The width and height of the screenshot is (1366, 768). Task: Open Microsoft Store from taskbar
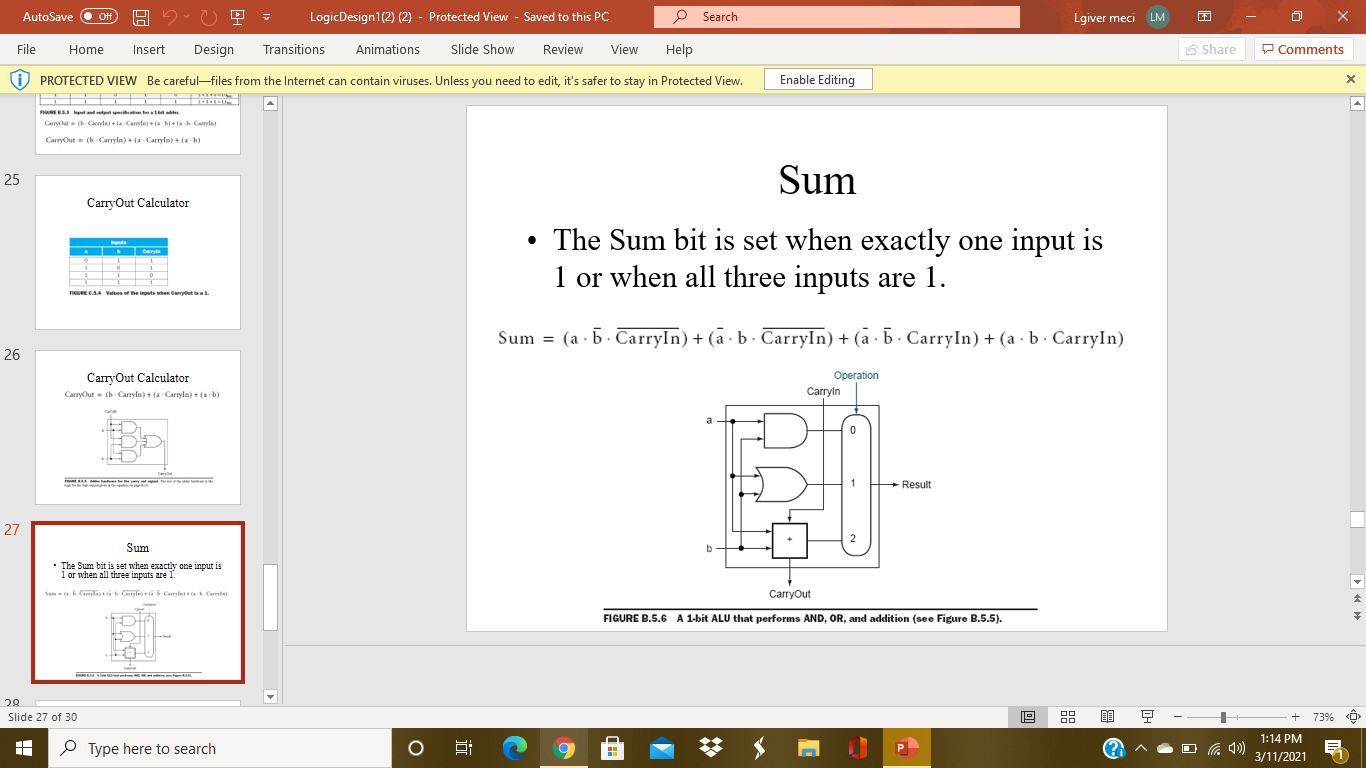(x=612, y=748)
